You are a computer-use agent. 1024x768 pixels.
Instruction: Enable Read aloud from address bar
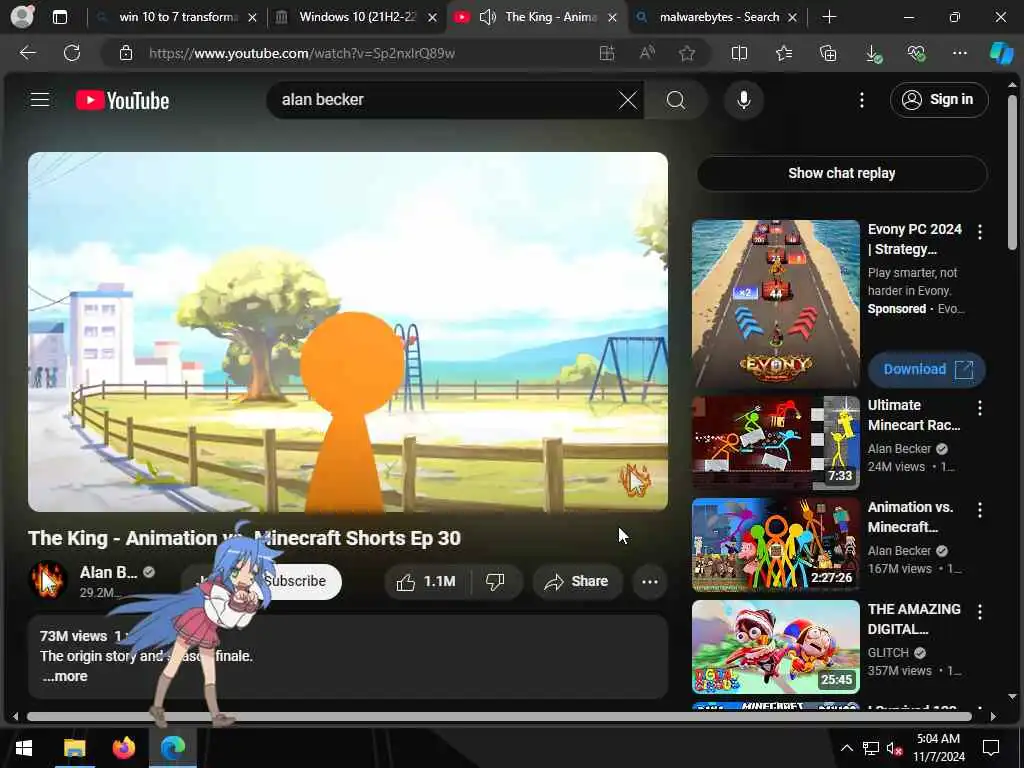tap(647, 53)
